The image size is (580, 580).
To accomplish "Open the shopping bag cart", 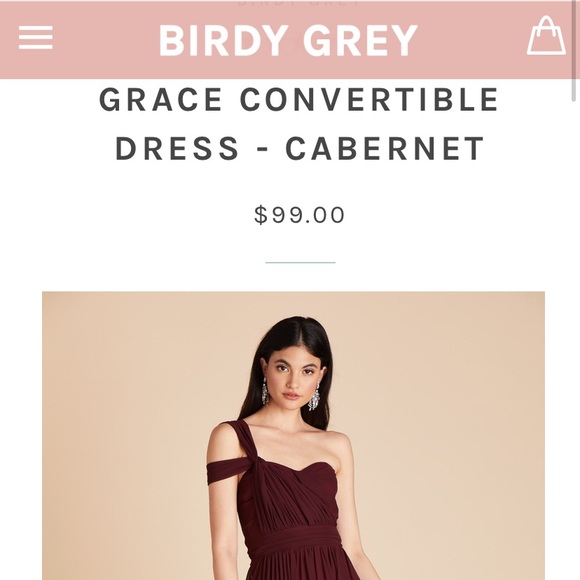I will (546, 36).
